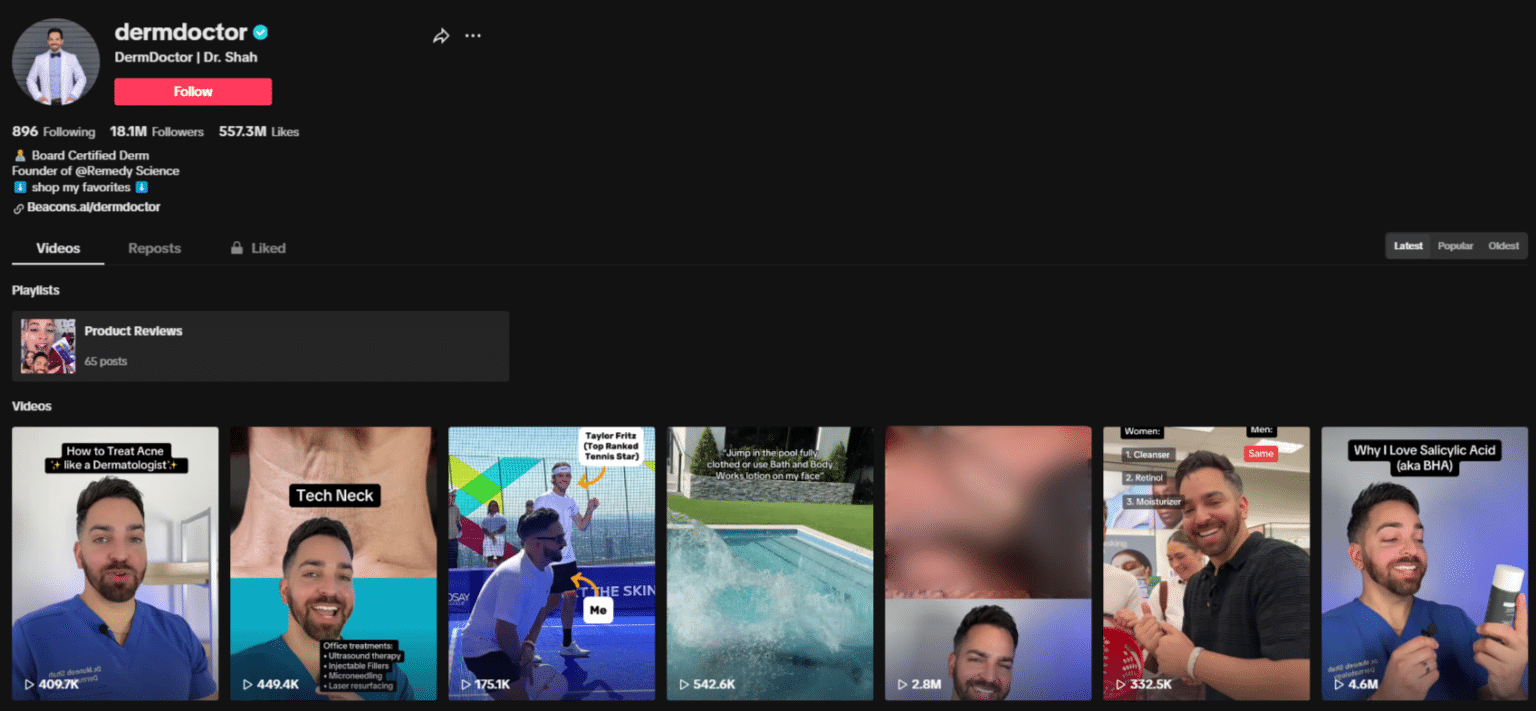Open the How to Treat Acne video
Viewport: 1536px width, 711px height.
[115, 563]
